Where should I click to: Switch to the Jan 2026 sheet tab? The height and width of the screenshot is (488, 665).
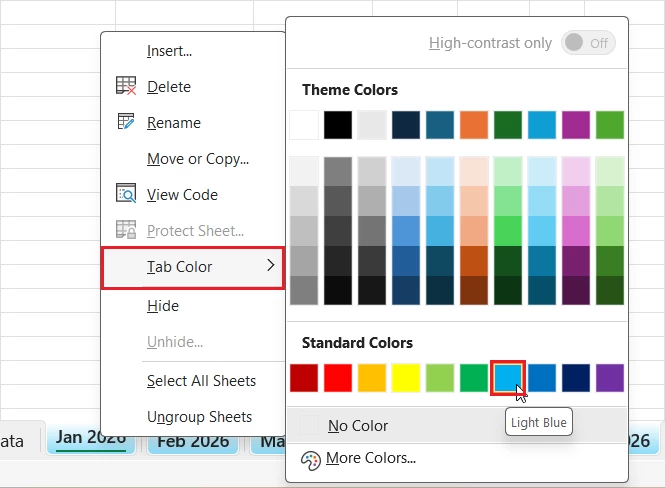point(91,439)
